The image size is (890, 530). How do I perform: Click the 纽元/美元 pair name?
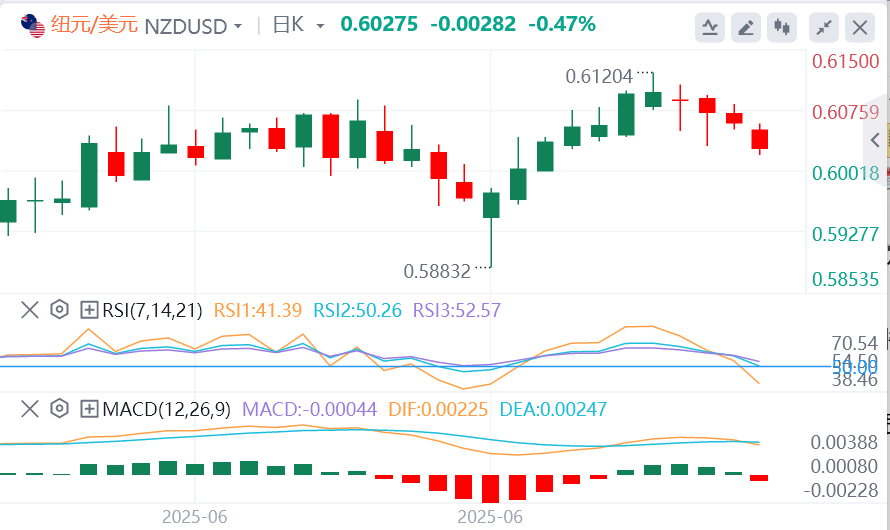[94, 25]
